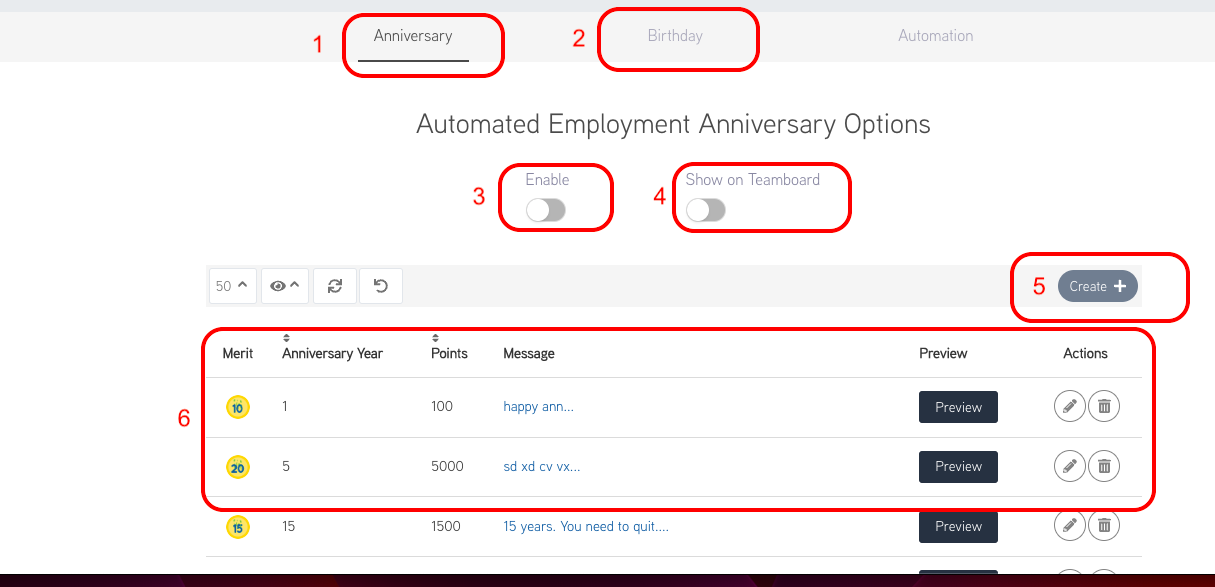
Task: Edit the year 5 anniversary row
Action: click(x=1069, y=466)
